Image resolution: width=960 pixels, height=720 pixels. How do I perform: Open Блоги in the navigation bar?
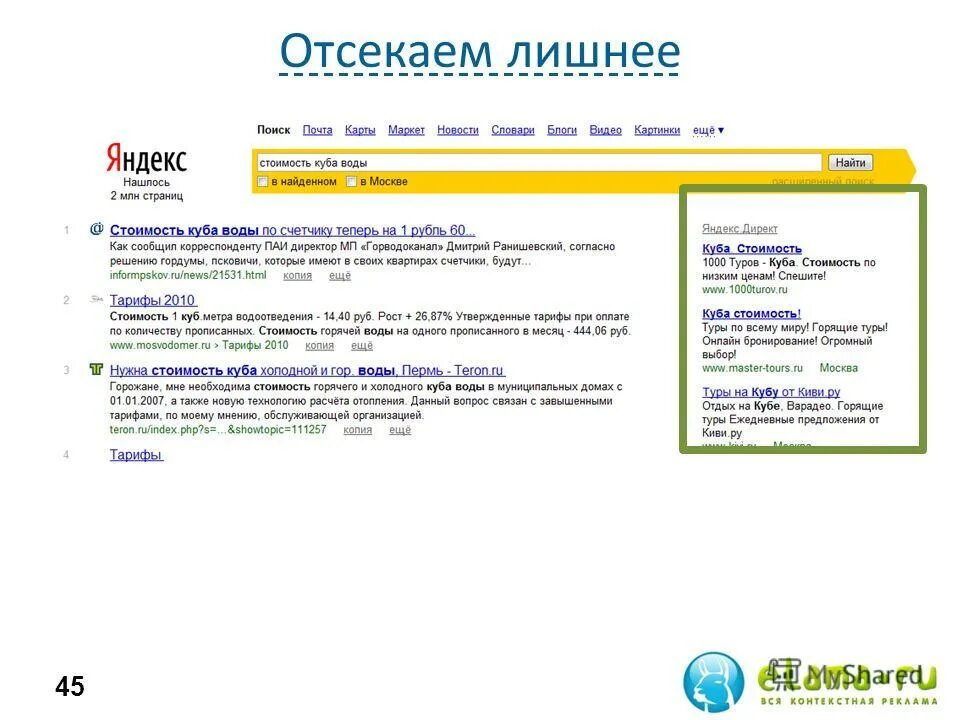pos(561,130)
